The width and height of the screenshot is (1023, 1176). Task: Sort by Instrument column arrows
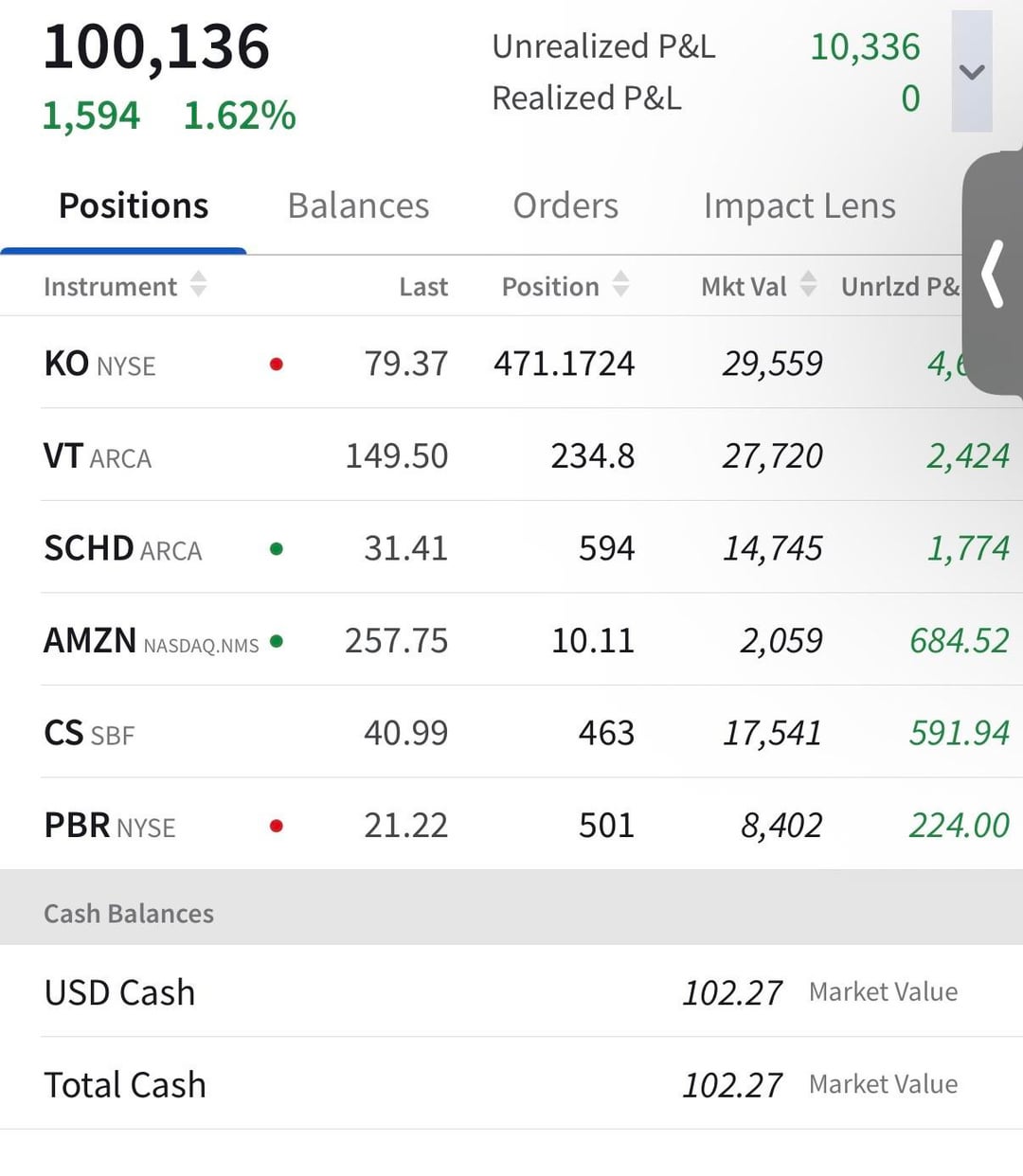coord(198,285)
